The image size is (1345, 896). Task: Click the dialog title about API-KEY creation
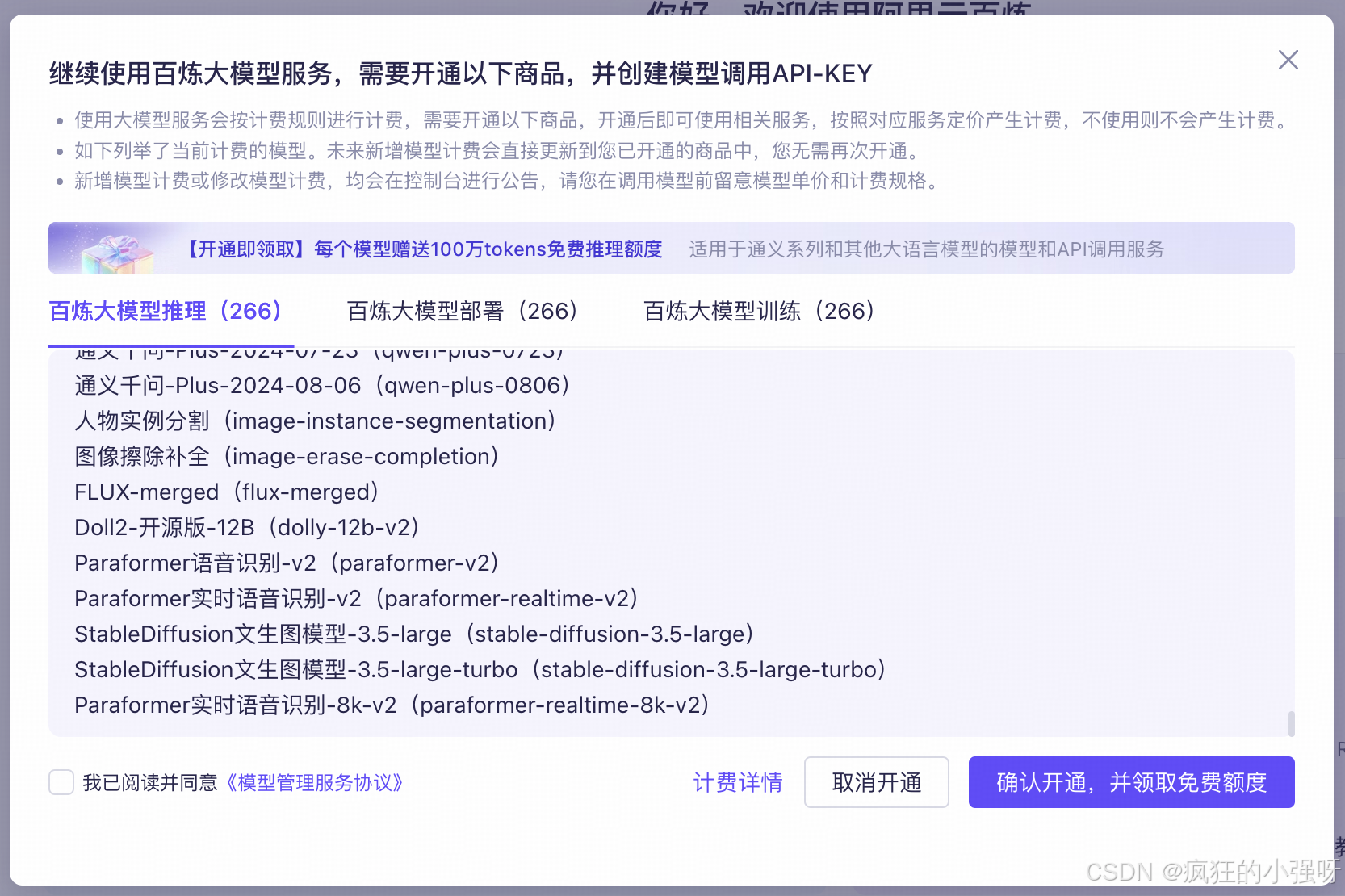click(461, 73)
